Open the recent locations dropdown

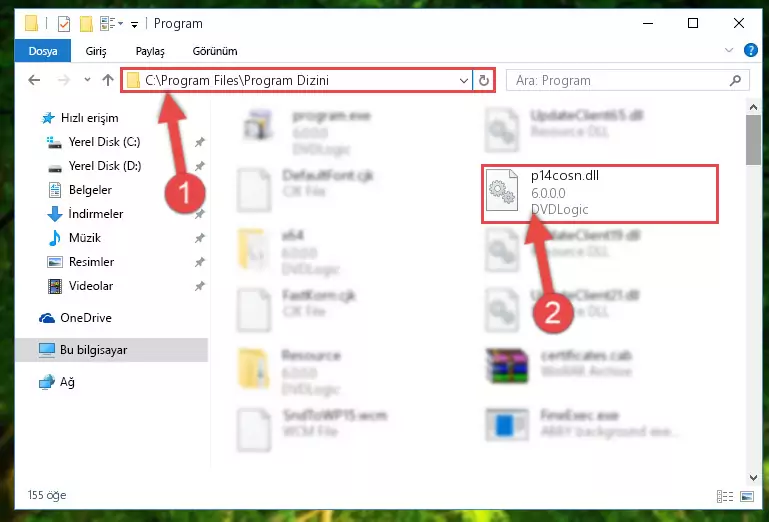pos(87,79)
